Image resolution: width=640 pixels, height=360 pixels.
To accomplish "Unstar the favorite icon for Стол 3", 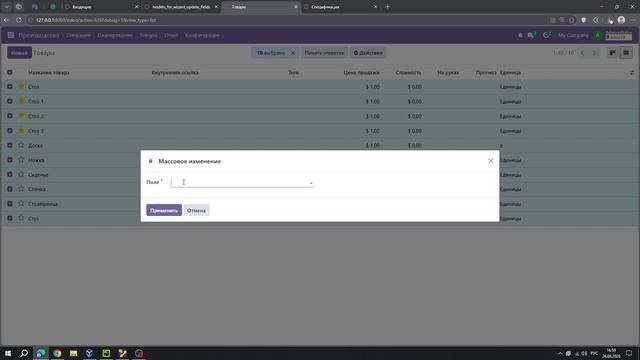I will coord(21,131).
